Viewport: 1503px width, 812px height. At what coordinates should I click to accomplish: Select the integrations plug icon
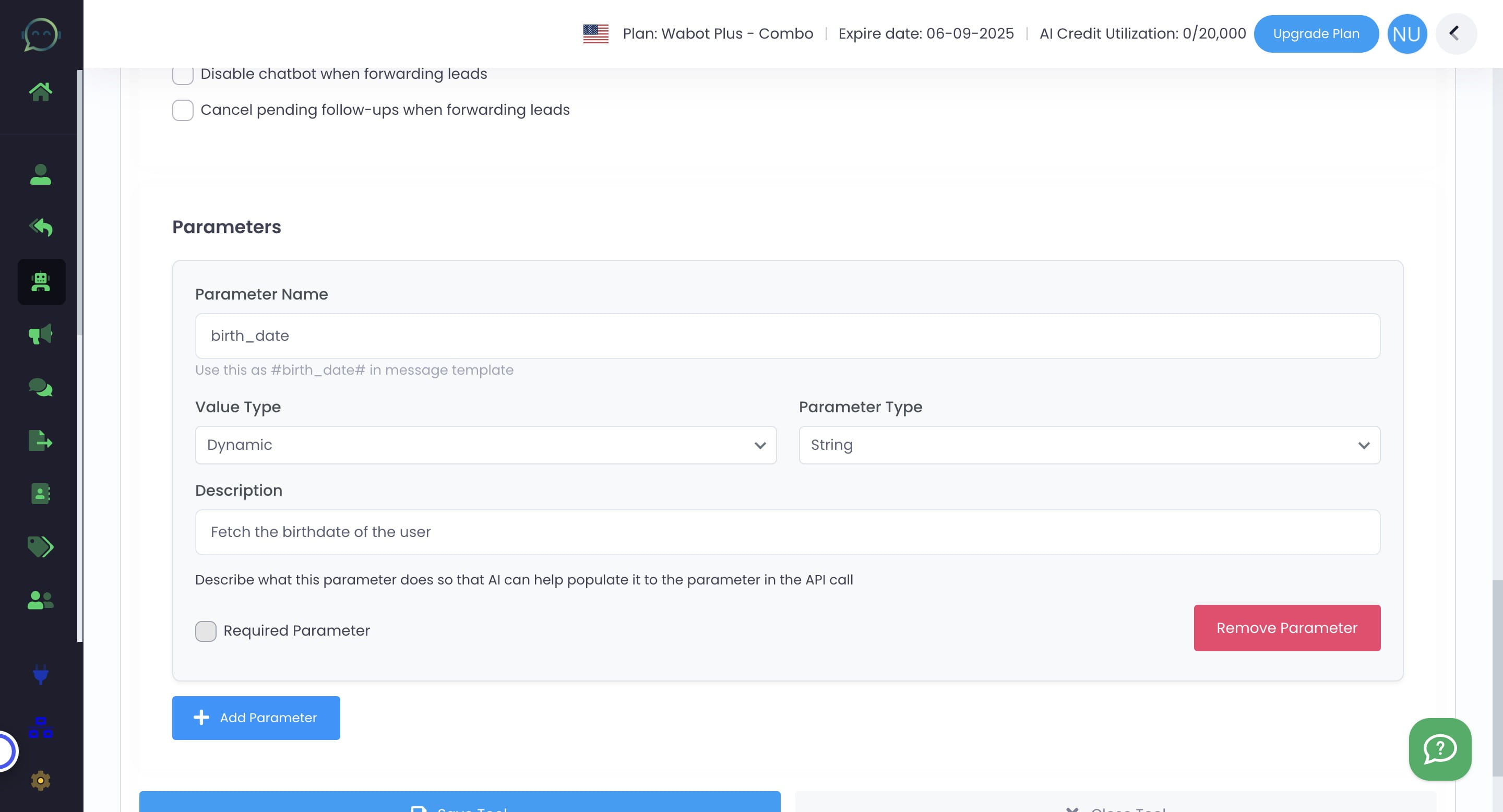tap(40, 675)
